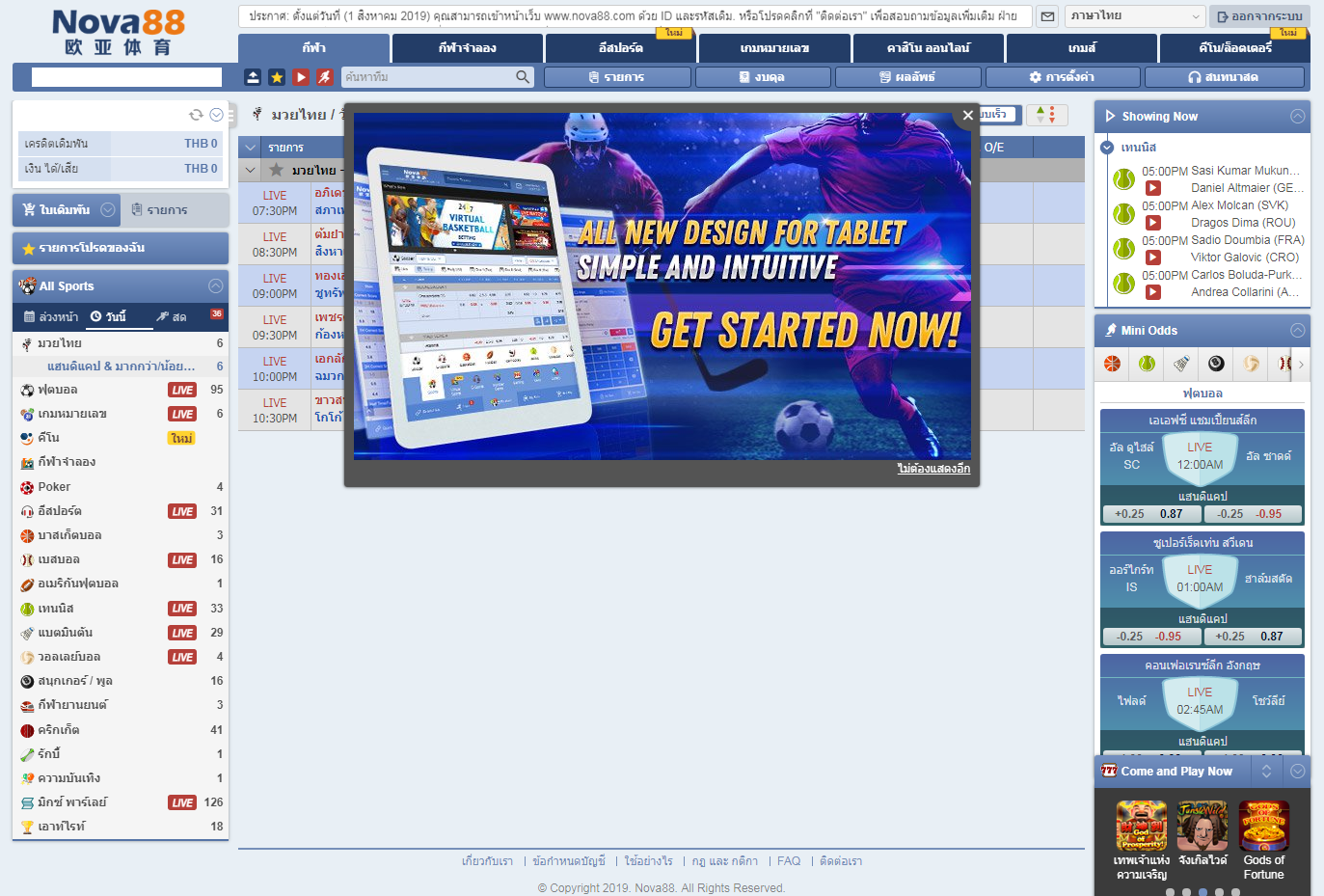The width and height of the screenshot is (1324, 896).
Task: Select tennis ball icon in Mini Odds
Action: (x=1147, y=364)
